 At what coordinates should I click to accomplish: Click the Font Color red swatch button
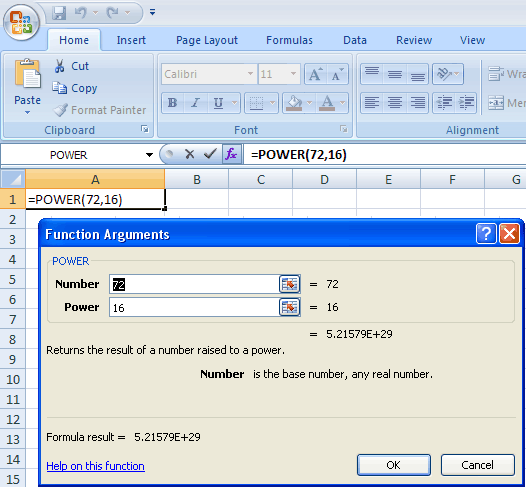point(327,103)
